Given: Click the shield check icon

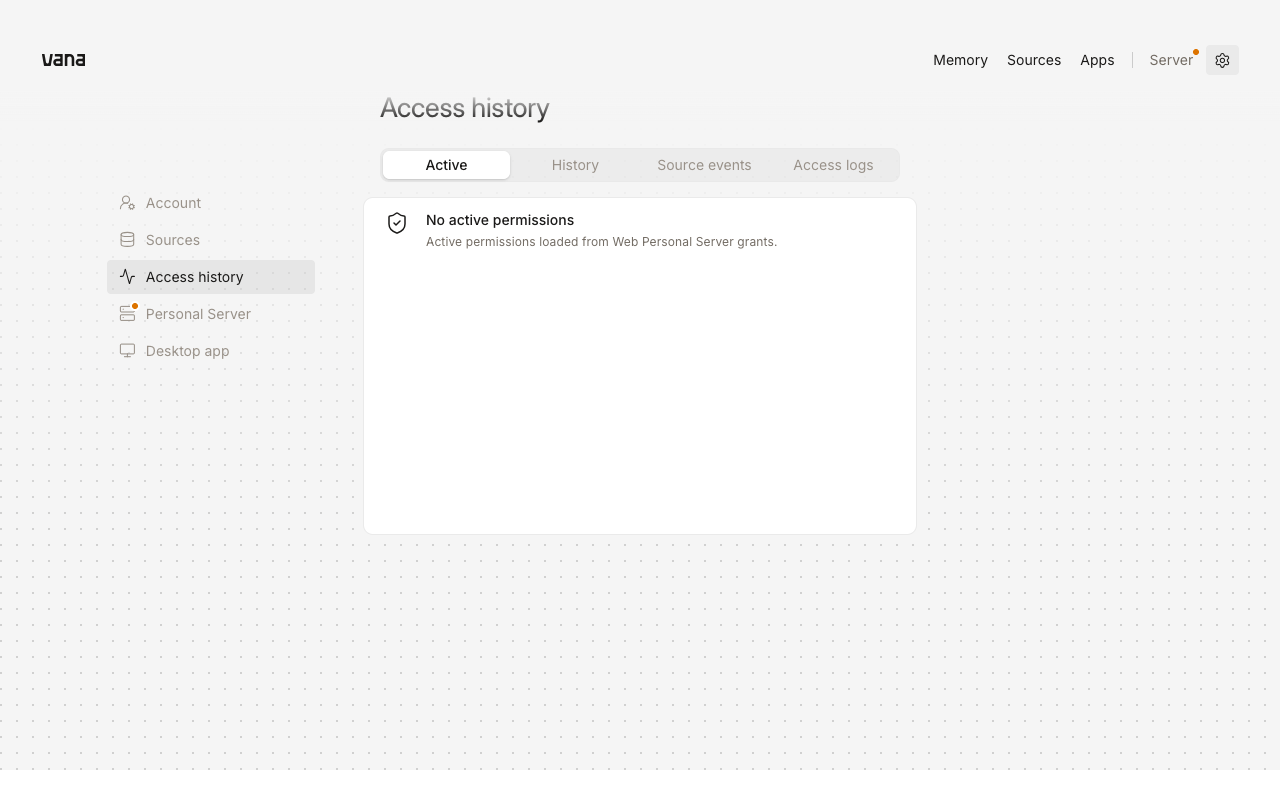Looking at the screenshot, I should 397,223.
